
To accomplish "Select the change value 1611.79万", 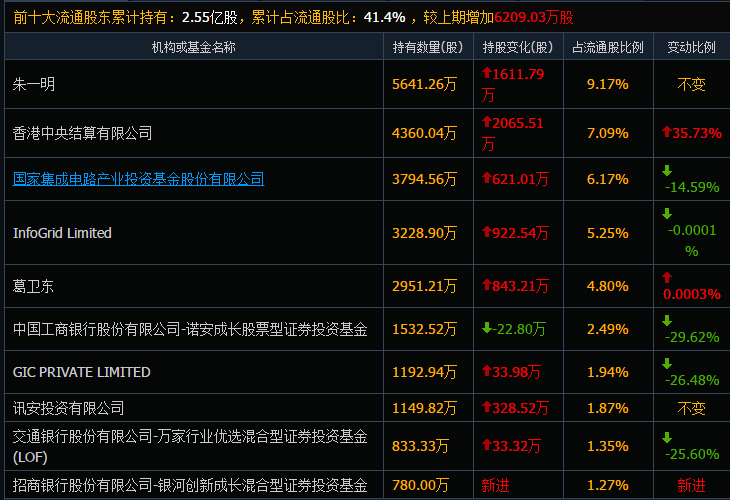I will point(513,84).
